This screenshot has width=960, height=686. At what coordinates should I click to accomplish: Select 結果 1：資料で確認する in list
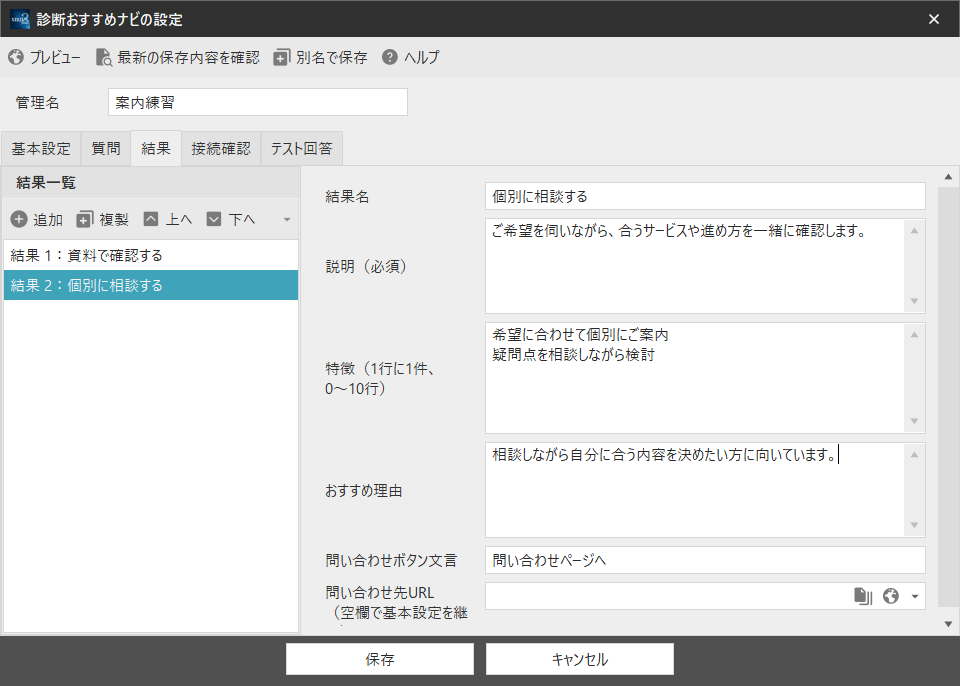(x=151, y=255)
